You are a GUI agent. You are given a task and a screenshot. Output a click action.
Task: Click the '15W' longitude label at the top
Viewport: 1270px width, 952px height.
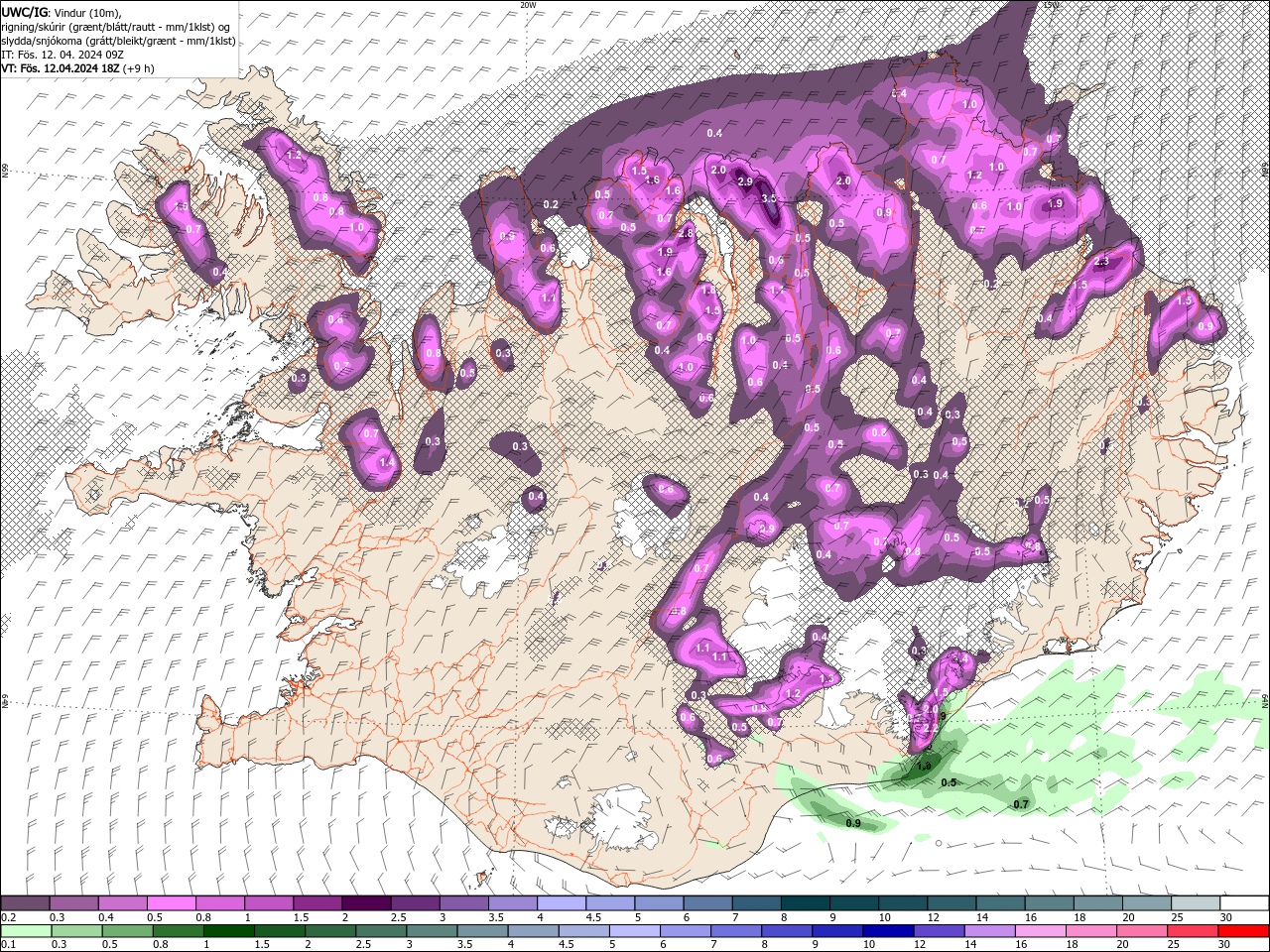point(1052,5)
